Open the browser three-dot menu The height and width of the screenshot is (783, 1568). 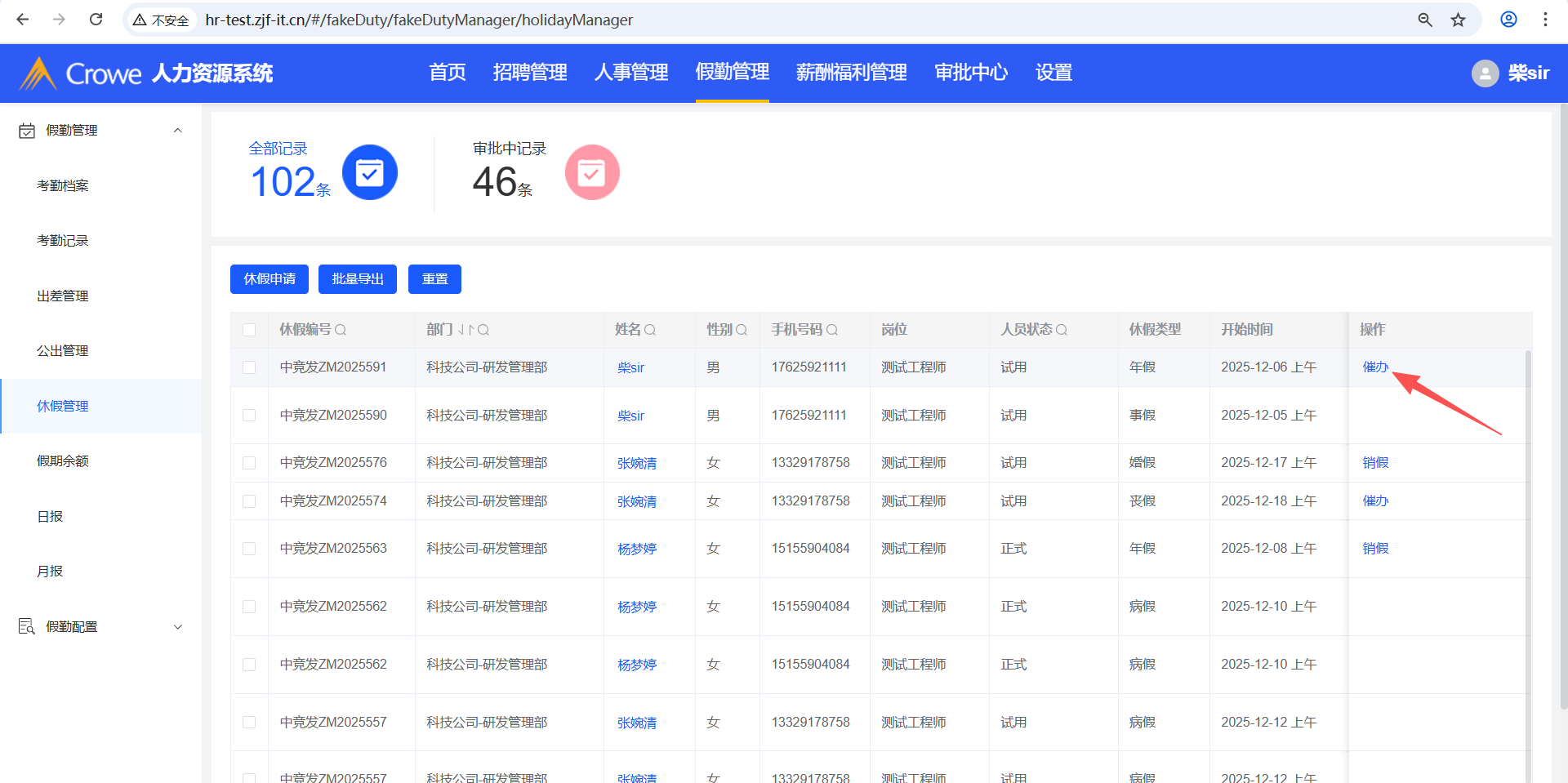[1545, 20]
